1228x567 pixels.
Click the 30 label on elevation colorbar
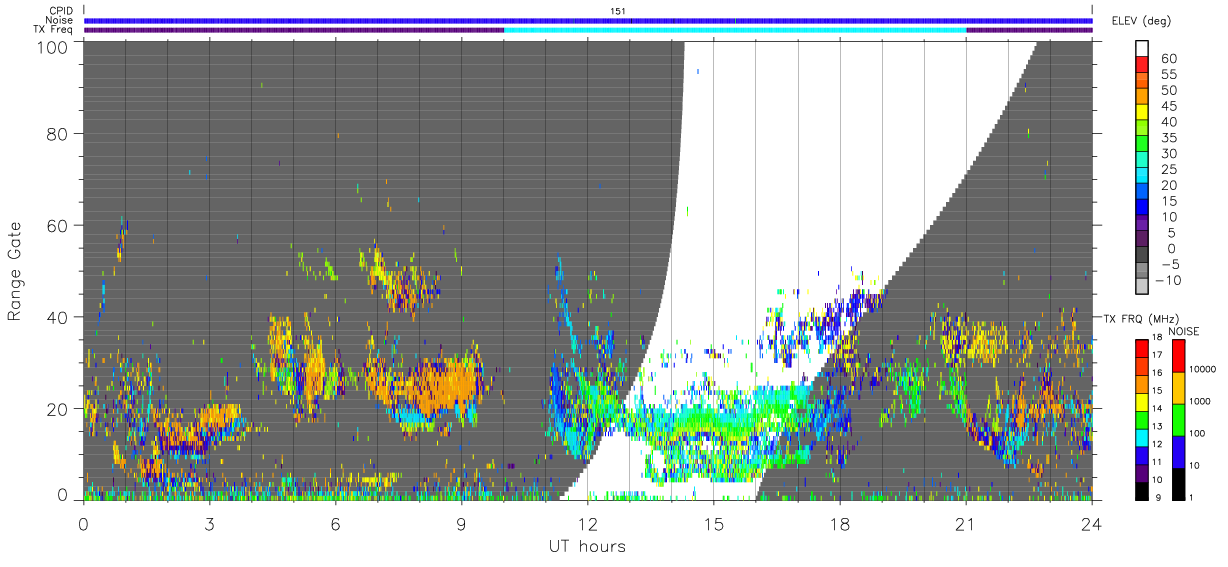[1169, 153]
